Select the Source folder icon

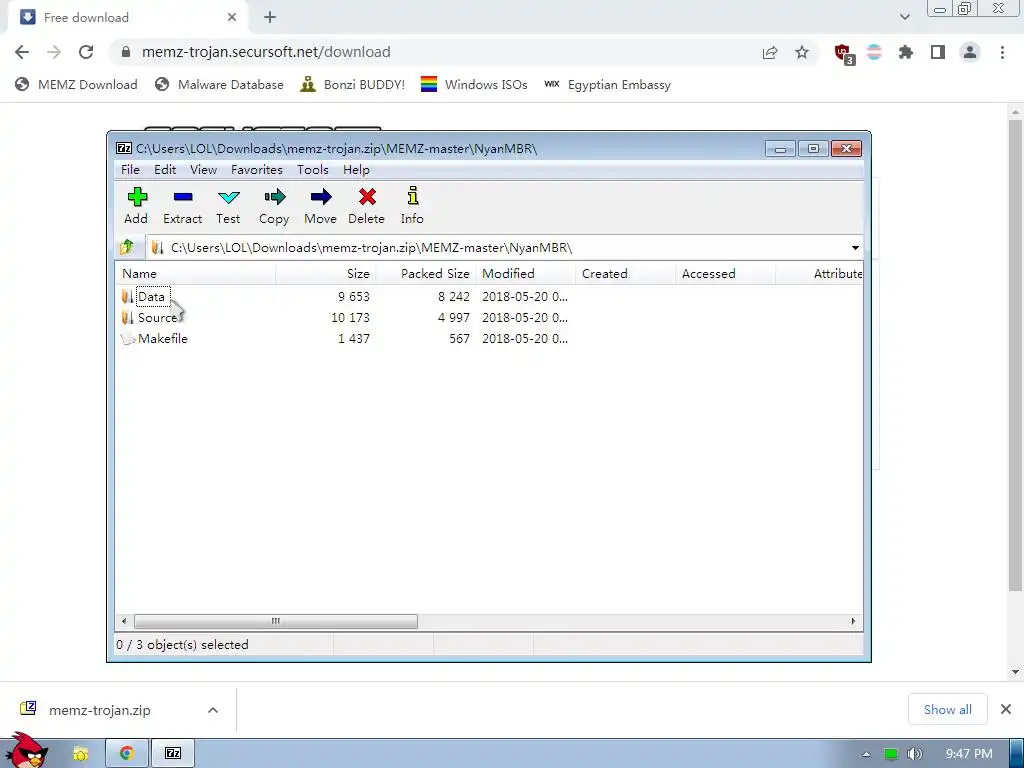click(x=127, y=317)
